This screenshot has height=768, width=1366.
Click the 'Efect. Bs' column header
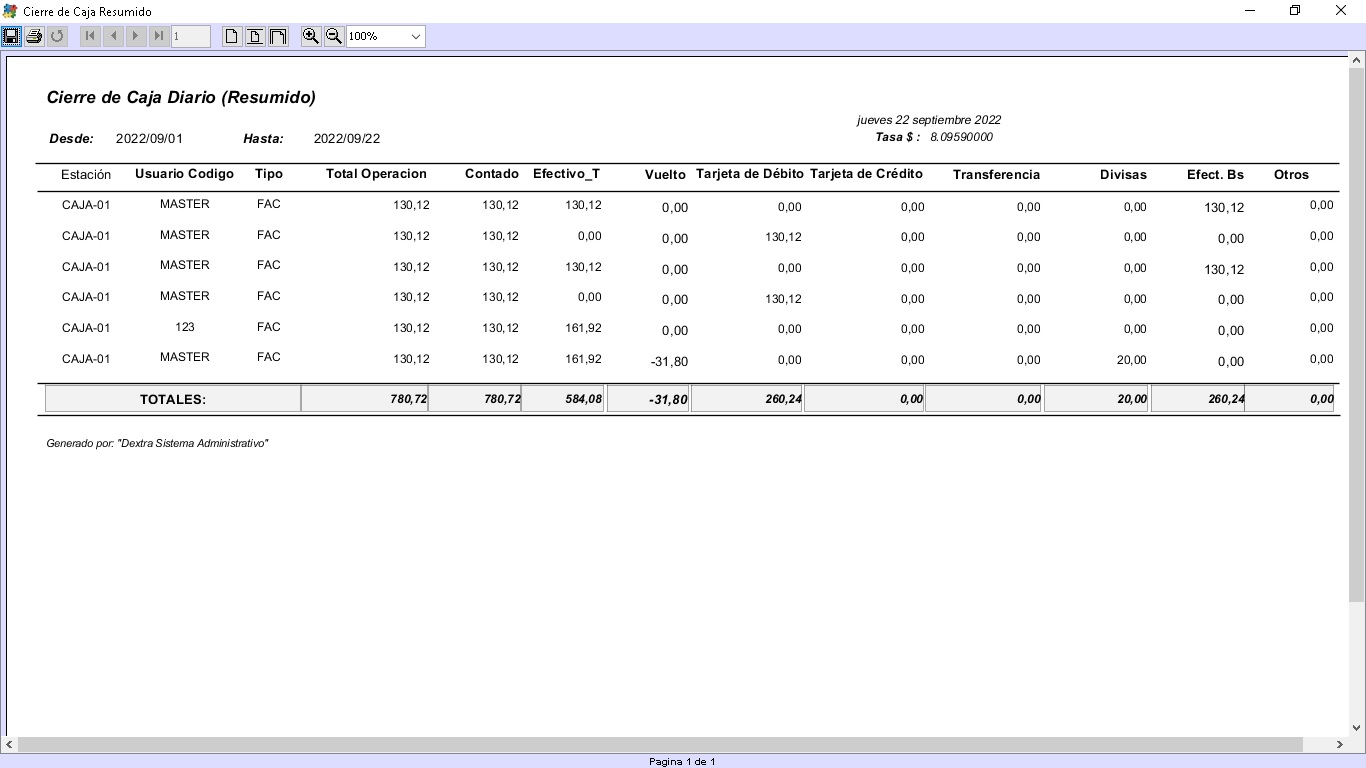(1215, 175)
